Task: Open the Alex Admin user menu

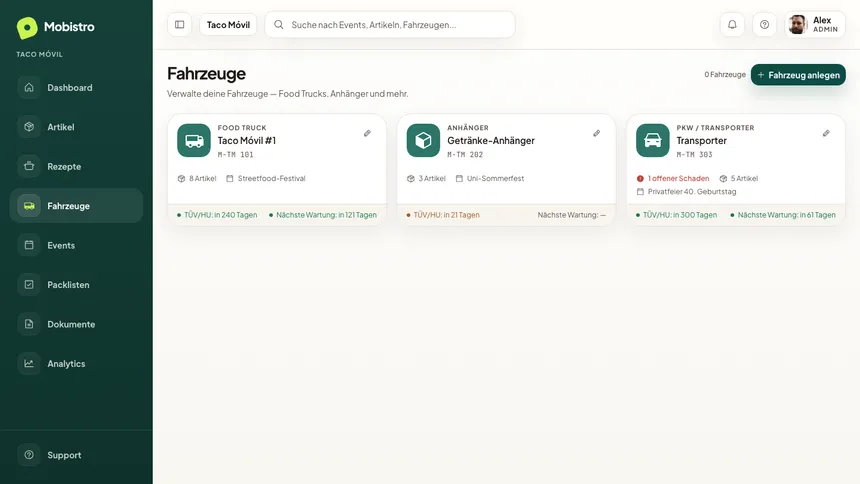Action: tap(815, 25)
